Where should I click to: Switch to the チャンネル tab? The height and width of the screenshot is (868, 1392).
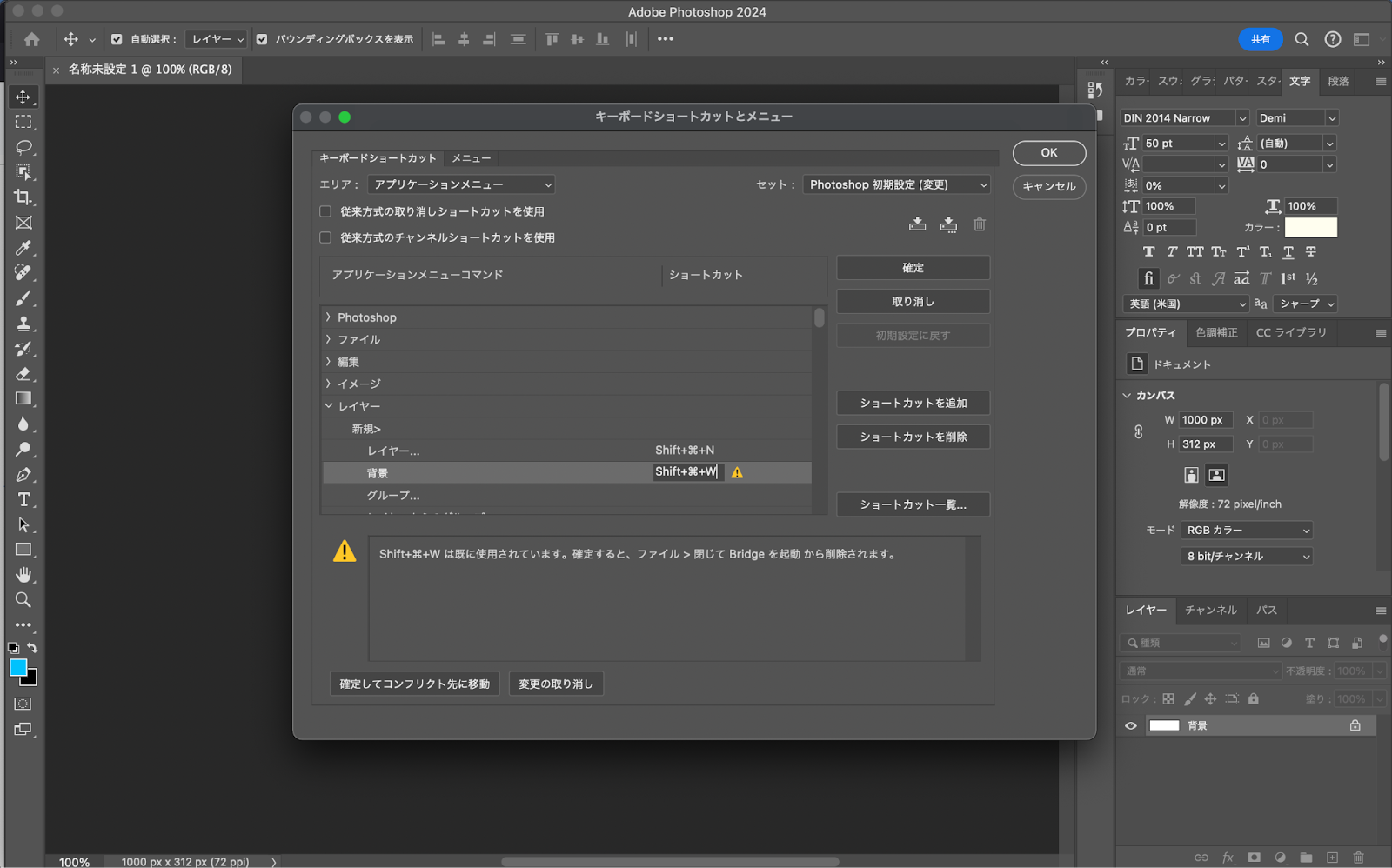[1210, 610]
